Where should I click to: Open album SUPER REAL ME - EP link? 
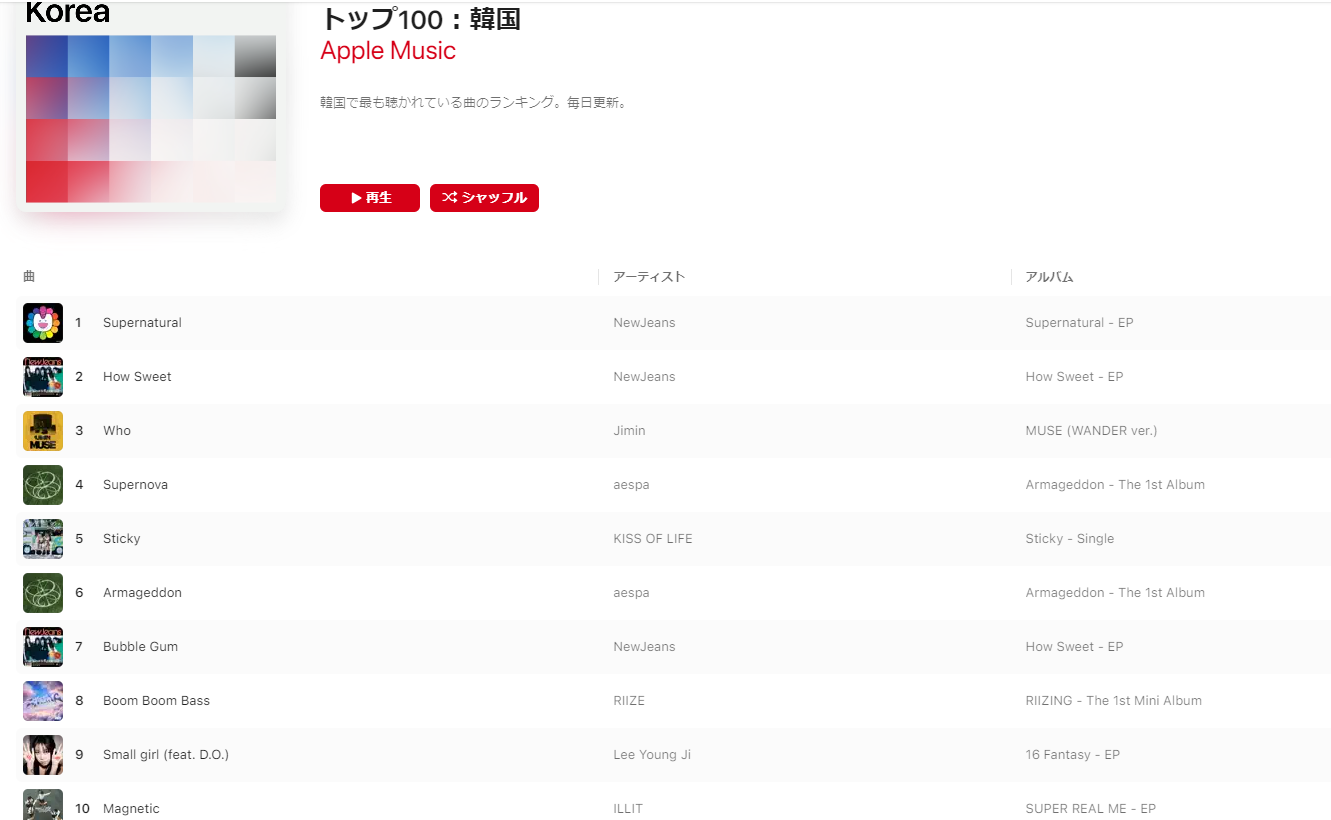point(1090,809)
